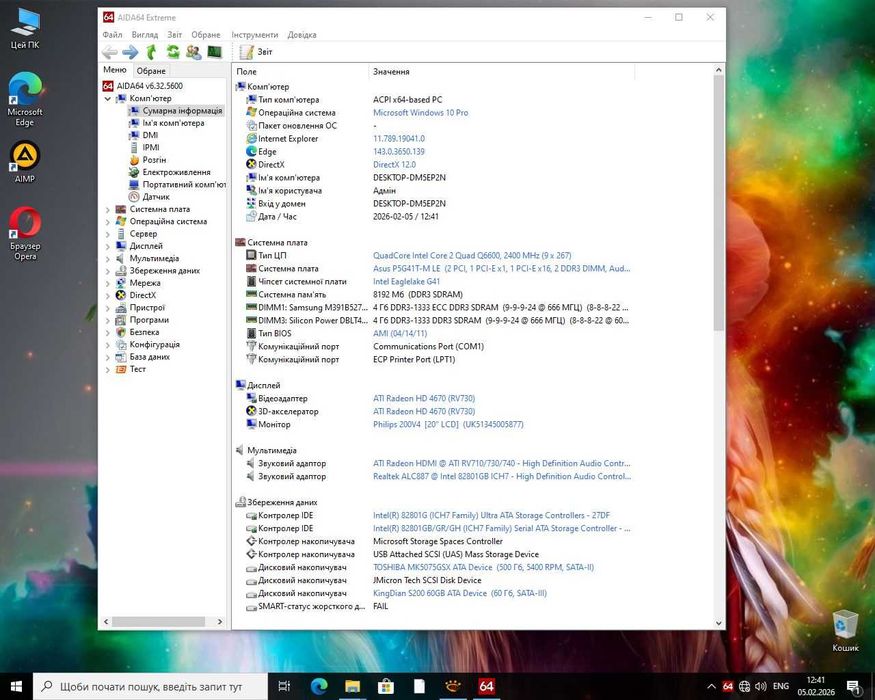Expand the Системна плата tree node
The height and width of the screenshot is (700, 875).
point(108,209)
